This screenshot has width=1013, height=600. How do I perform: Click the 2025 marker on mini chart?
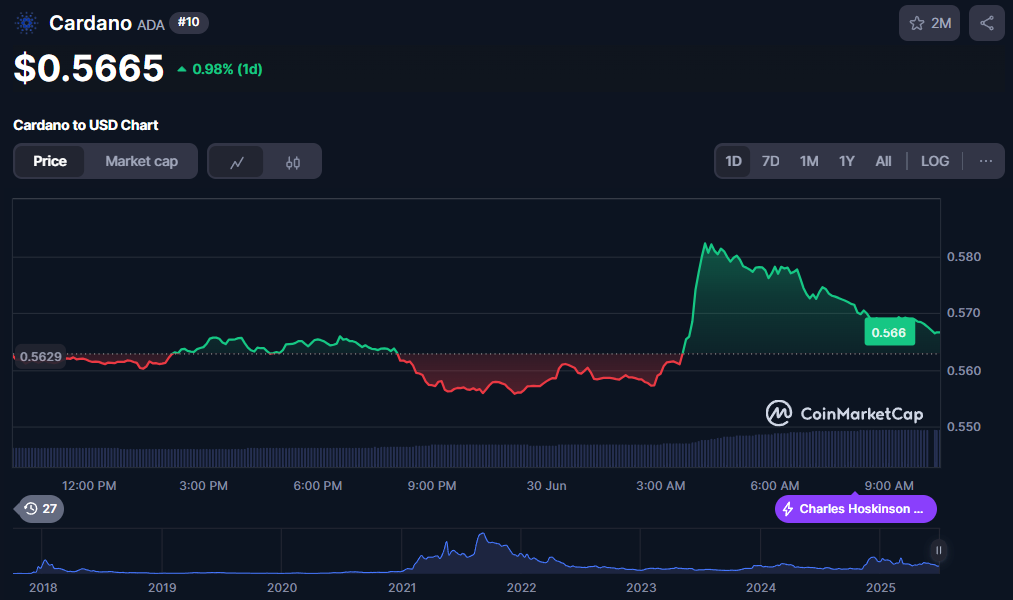pos(881,588)
